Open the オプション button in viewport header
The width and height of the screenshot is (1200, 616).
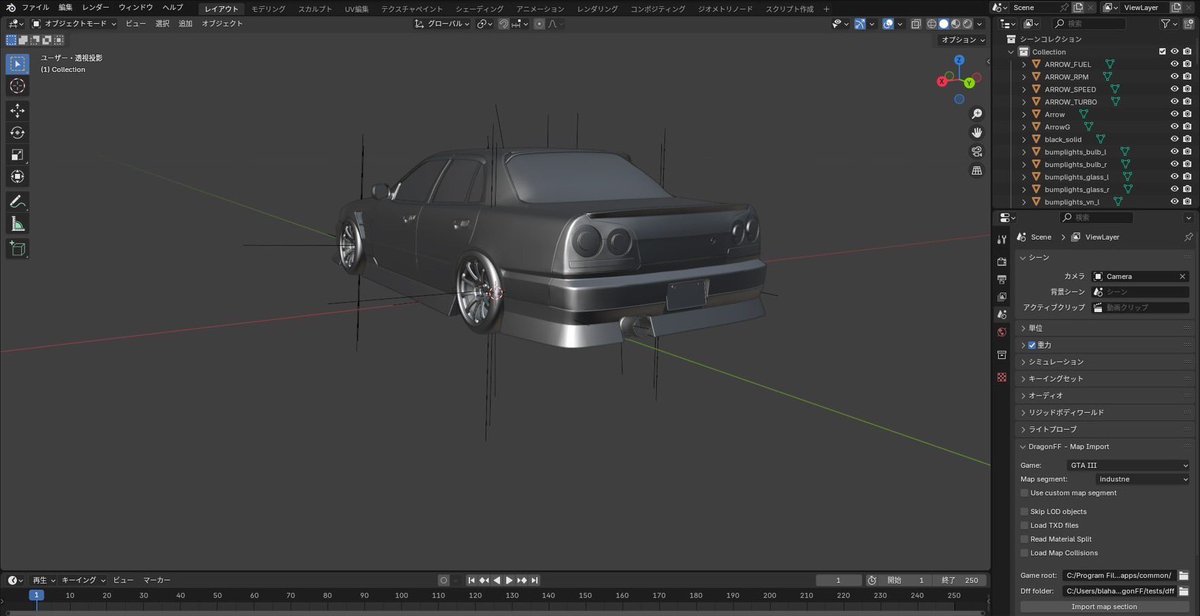[x=961, y=40]
